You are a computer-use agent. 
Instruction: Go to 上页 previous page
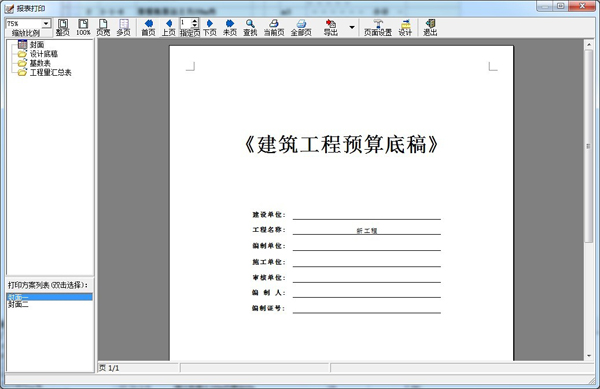pos(169,28)
